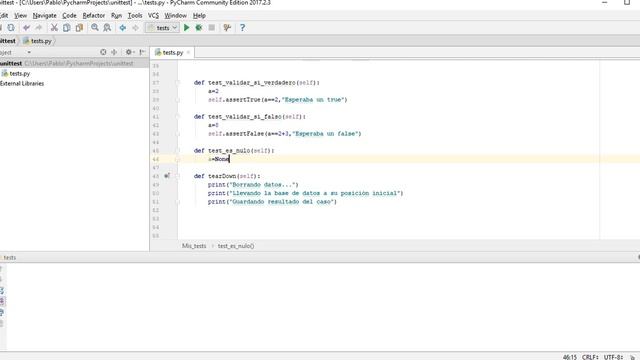
Task: Click the 46:15 cursor position indicator
Action: click(570, 357)
